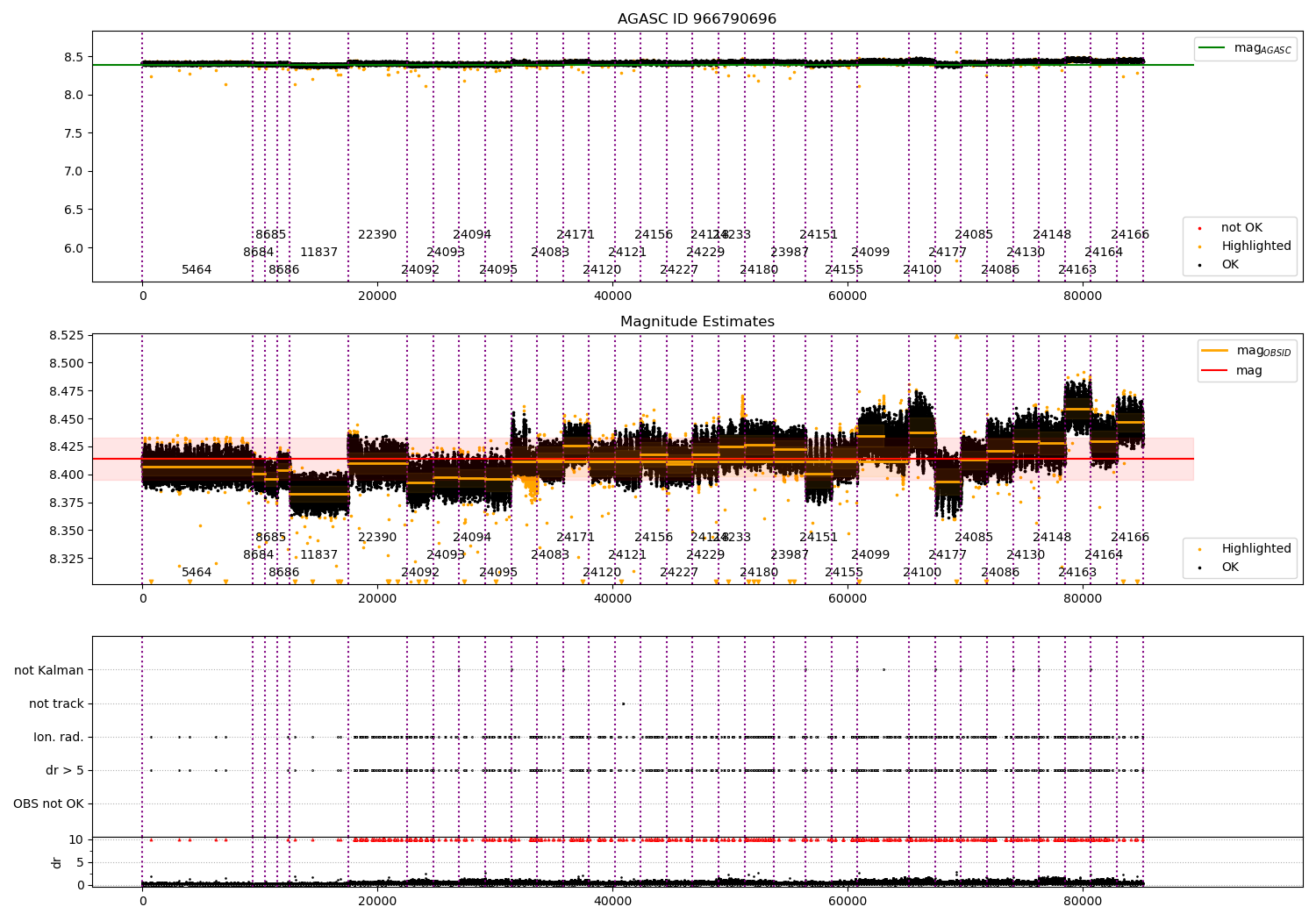Image resolution: width=1316 pixels, height=921 pixels.
Task: Click OBSID label 24166 in top plot
Action: [1130, 235]
